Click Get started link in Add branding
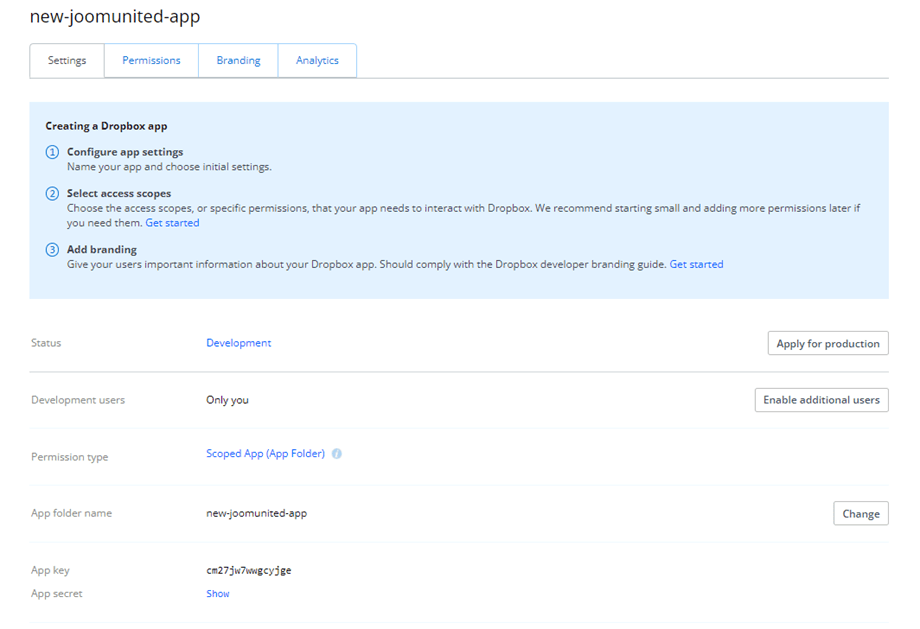Image resolution: width=920 pixels, height=629 pixels. pyautogui.click(x=696, y=265)
